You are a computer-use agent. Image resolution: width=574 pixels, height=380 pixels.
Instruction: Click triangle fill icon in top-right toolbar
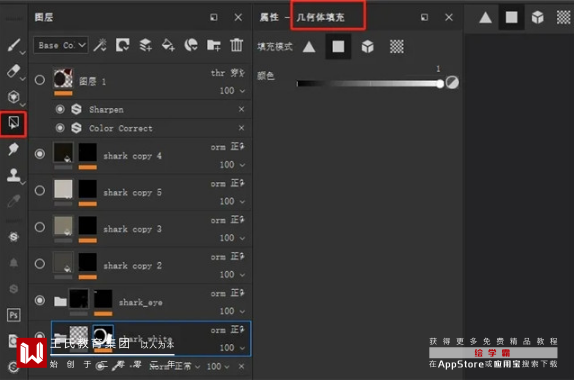pyautogui.click(x=485, y=17)
